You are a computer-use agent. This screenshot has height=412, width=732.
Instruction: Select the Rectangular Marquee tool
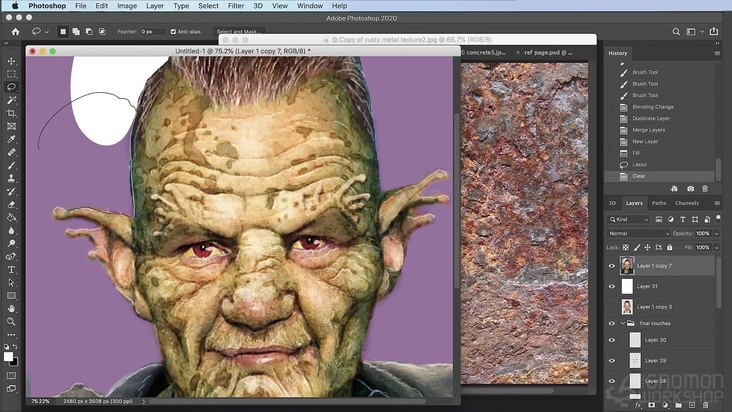click(x=11, y=74)
